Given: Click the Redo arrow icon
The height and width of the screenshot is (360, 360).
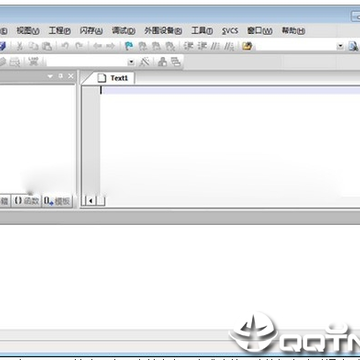Looking at the screenshot, I should pyautogui.click(x=79, y=46).
